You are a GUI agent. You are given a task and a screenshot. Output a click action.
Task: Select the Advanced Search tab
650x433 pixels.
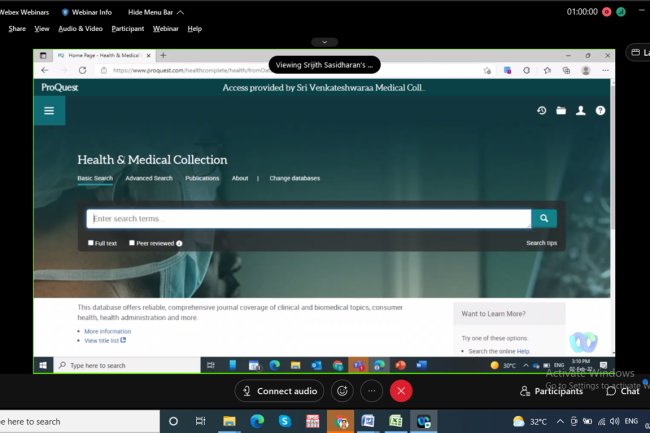pos(149,178)
